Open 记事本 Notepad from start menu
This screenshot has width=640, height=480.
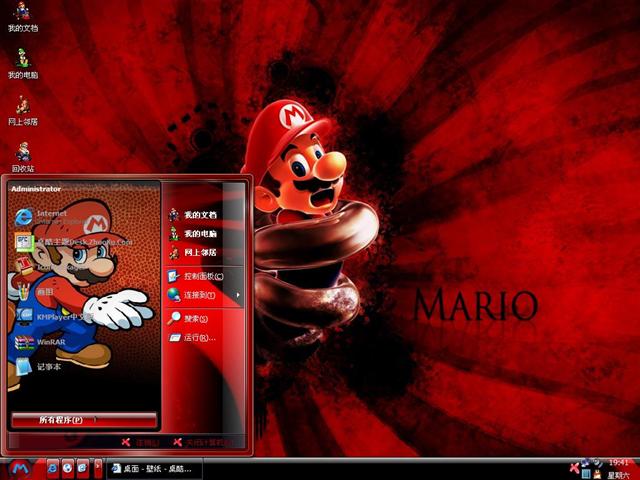click(38, 367)
